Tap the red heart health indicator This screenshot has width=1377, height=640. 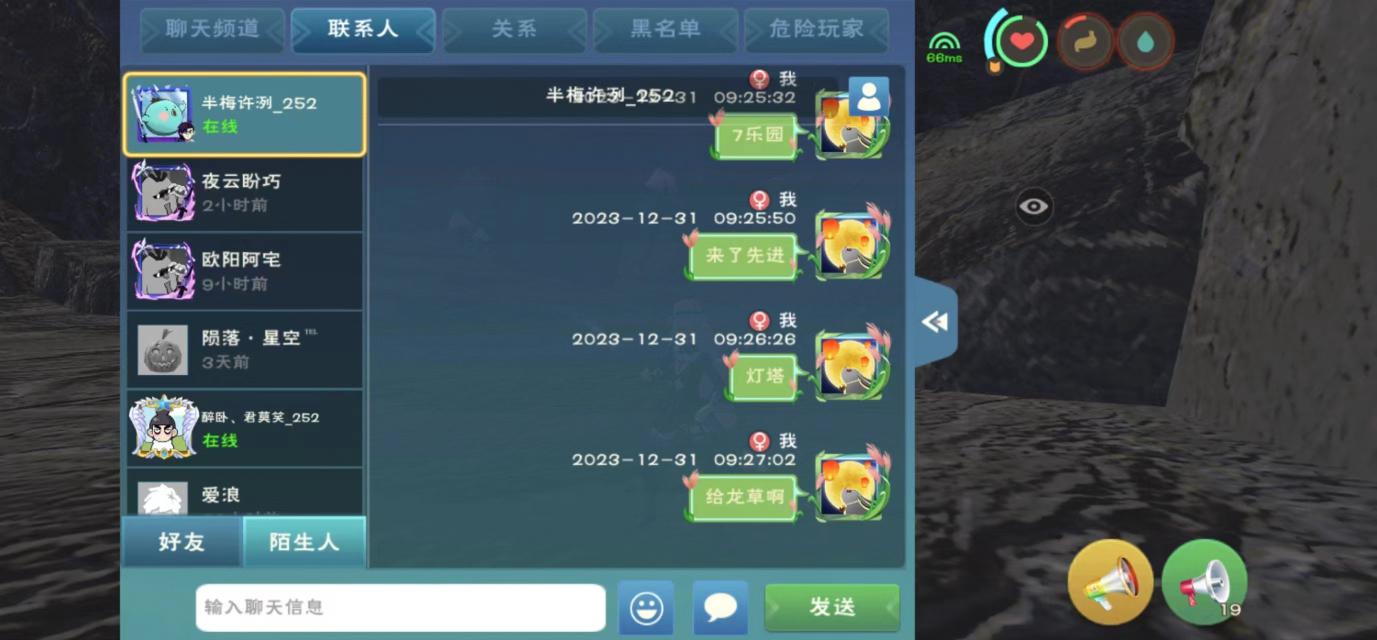coord(1022,42)
